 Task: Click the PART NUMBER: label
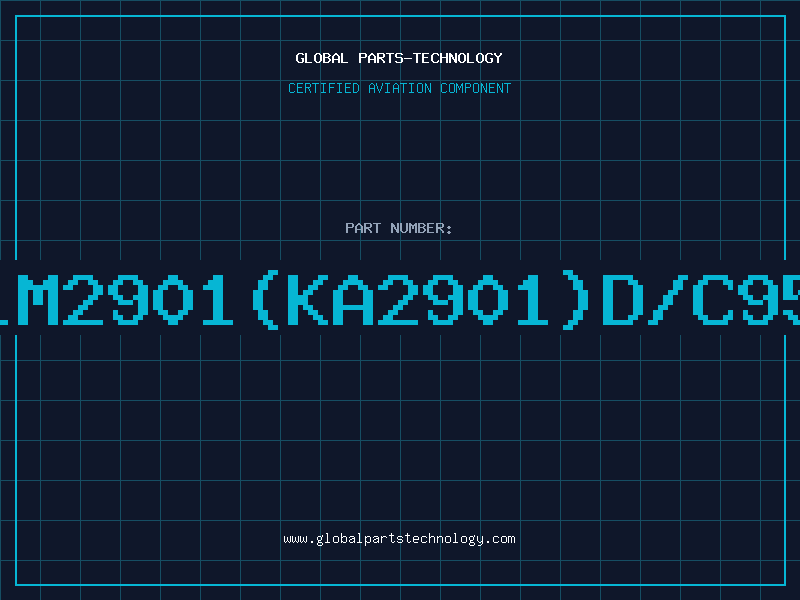click(398, 228)
